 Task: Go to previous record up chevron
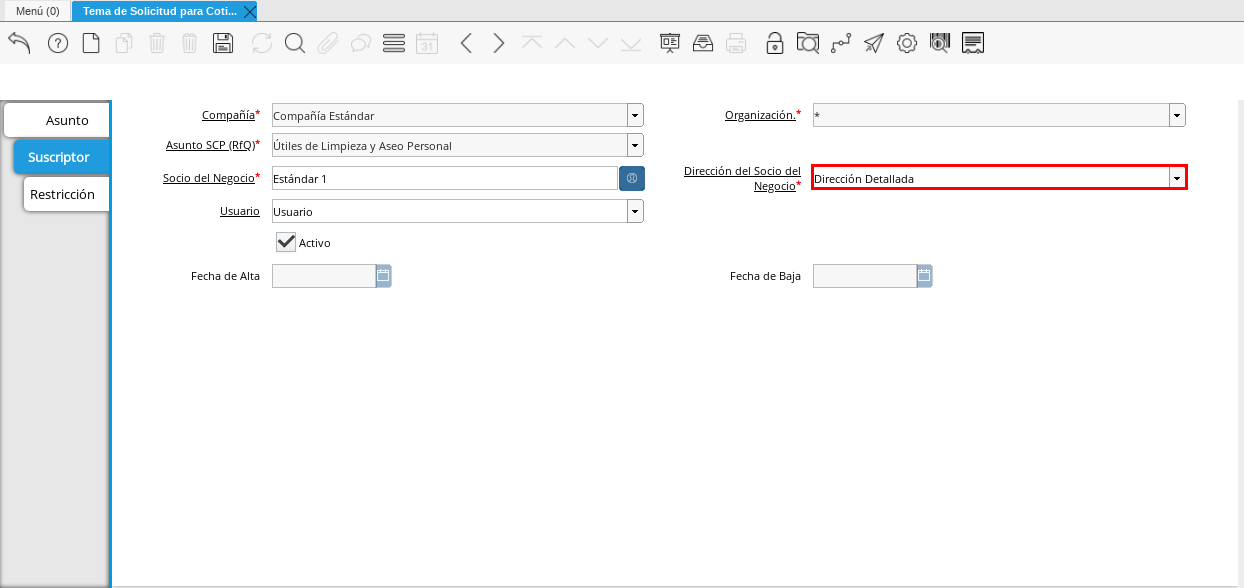(565, 43)
